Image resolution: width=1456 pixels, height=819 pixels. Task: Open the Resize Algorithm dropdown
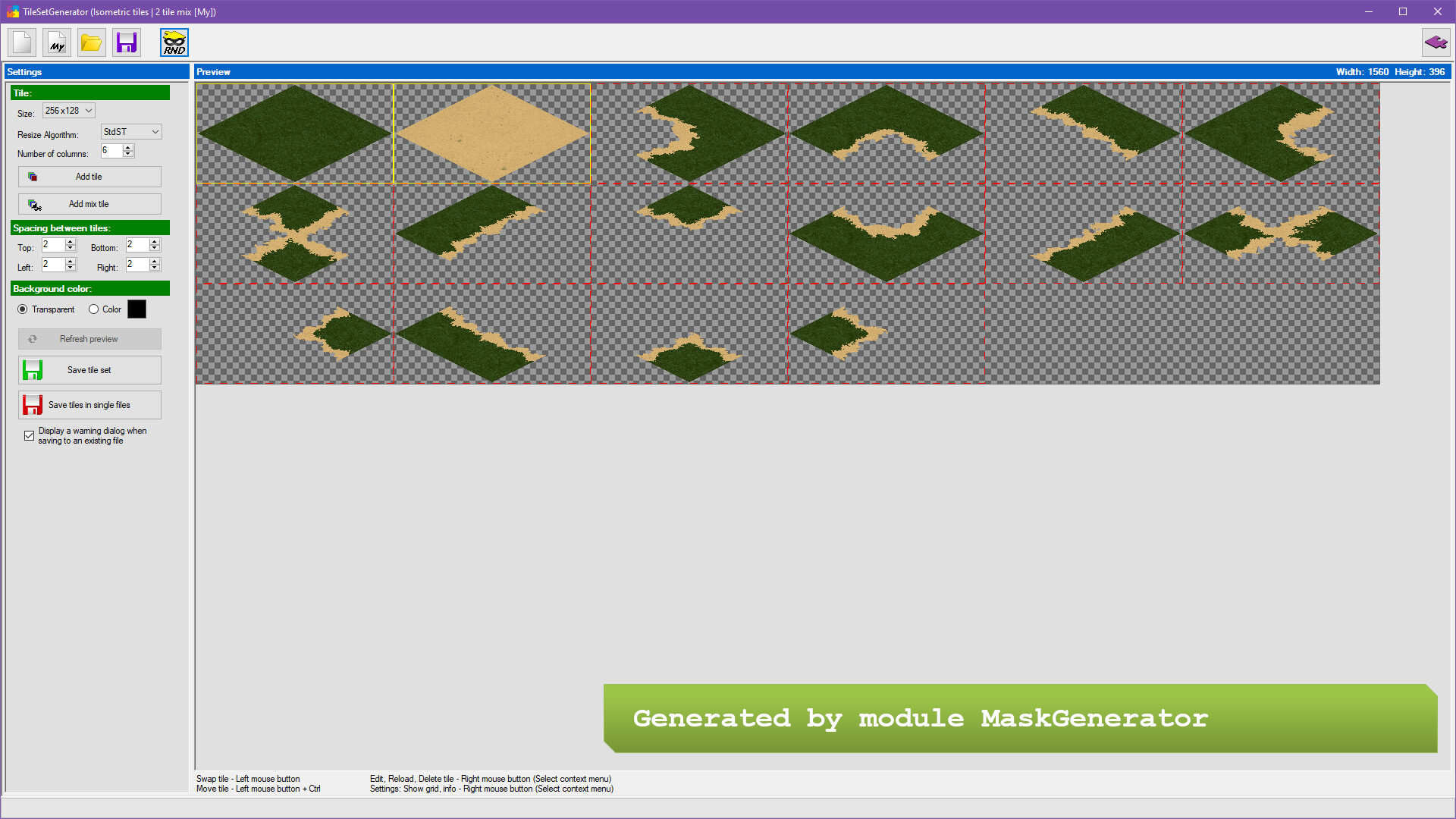click(x=130, y=131)
